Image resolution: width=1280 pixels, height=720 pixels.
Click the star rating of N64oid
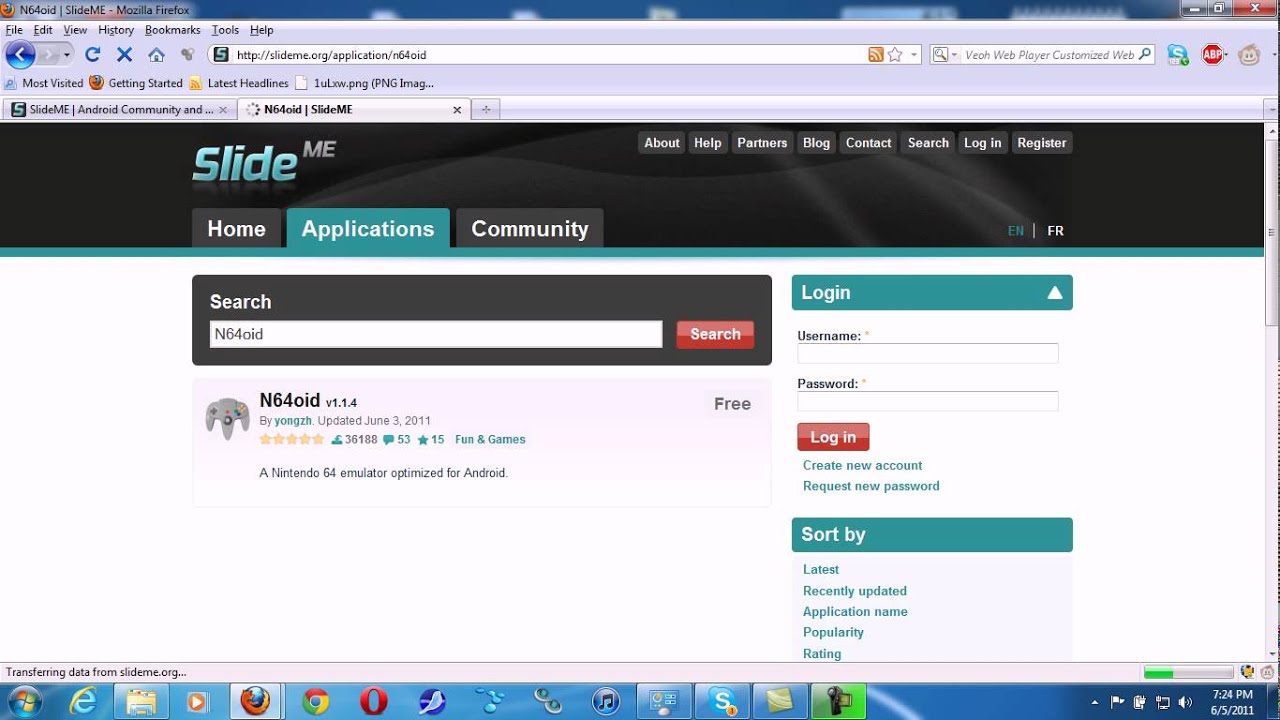pos(292,440)
